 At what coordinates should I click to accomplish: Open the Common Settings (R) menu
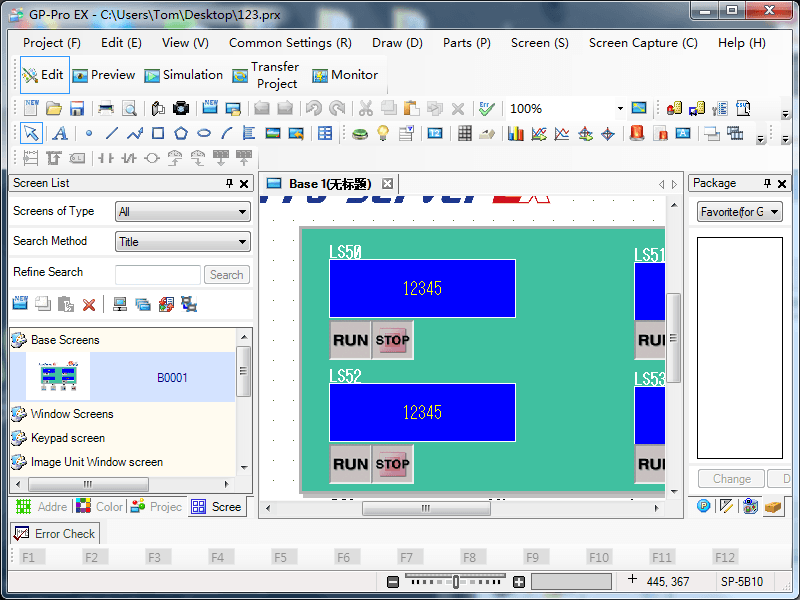(x=290, y=43)
